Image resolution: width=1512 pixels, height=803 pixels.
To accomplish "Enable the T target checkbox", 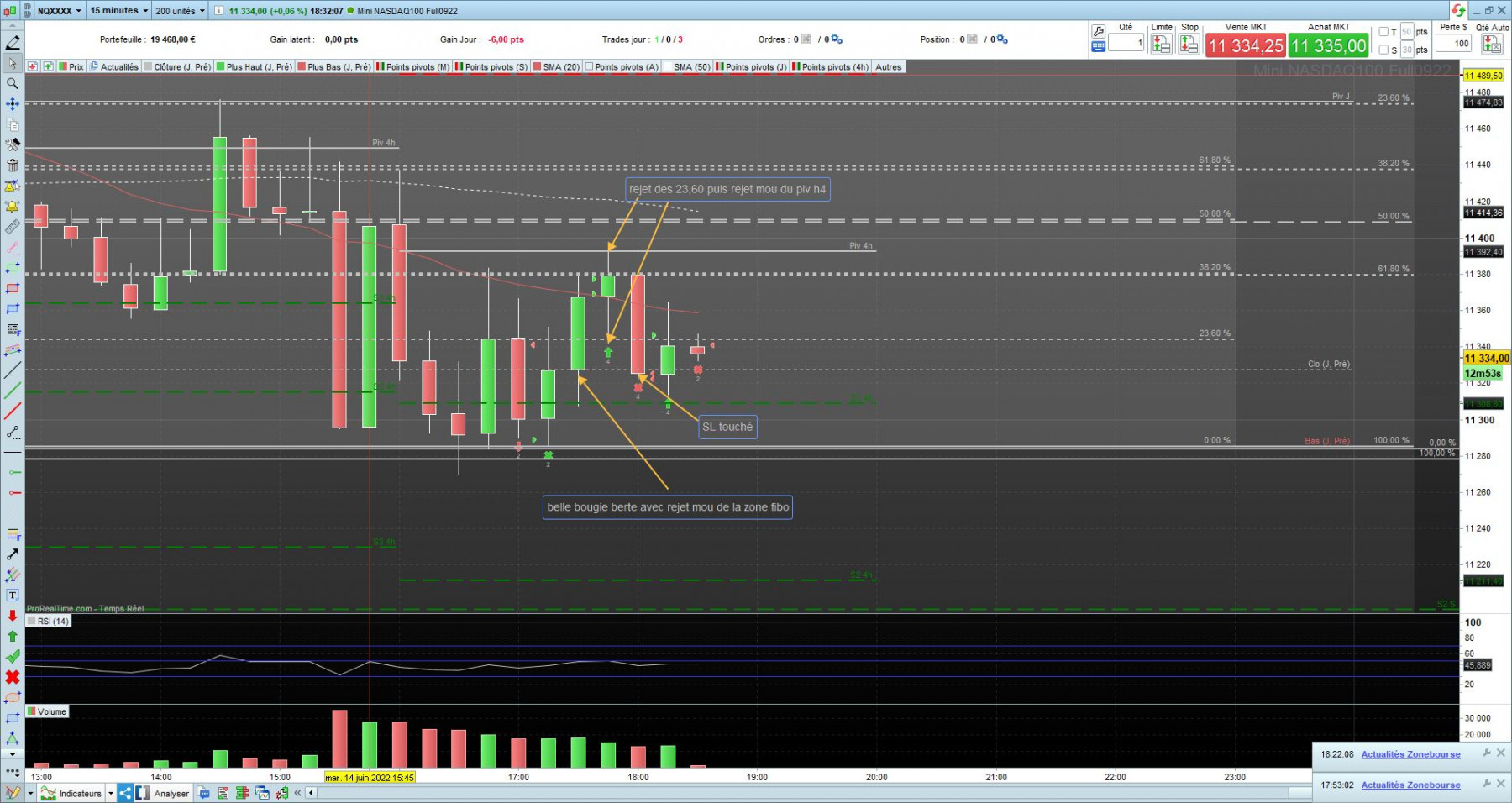I will (1383, 32).
